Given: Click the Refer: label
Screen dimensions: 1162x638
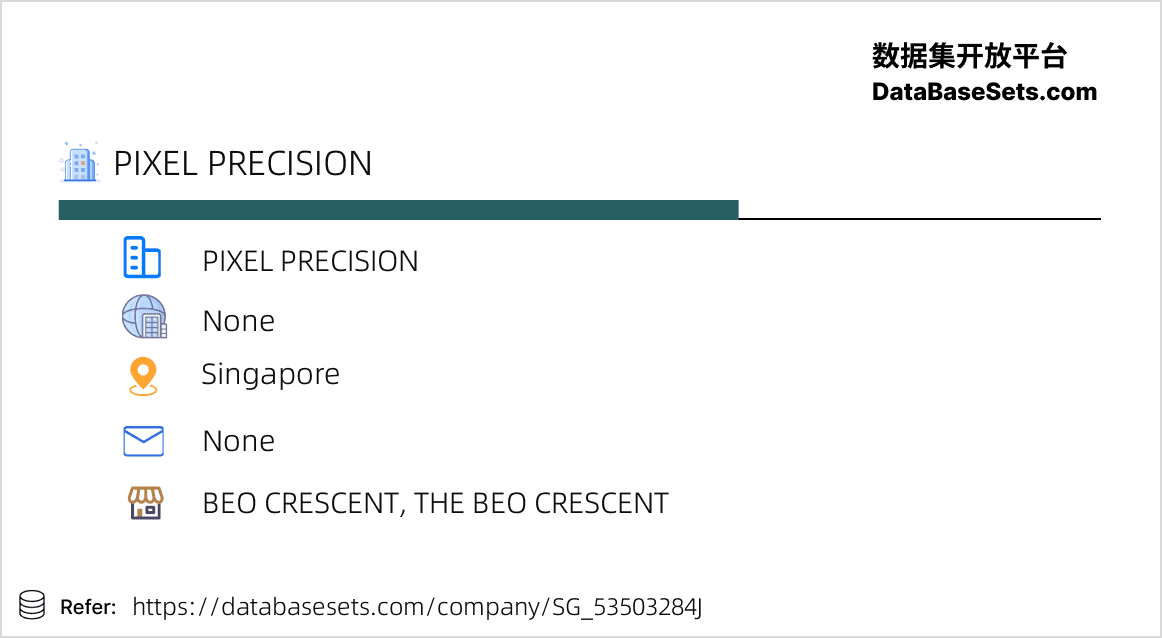Looking at the screenshot, I should point(88,608).
